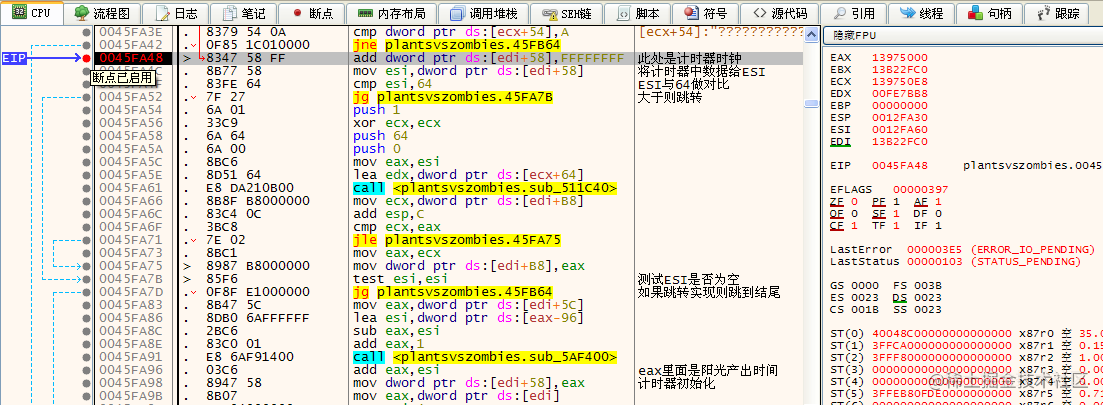The width and height of the screenshot is (1103, 405).
Task: Switch to the CPU tab
Action: [x=31, y=13]
